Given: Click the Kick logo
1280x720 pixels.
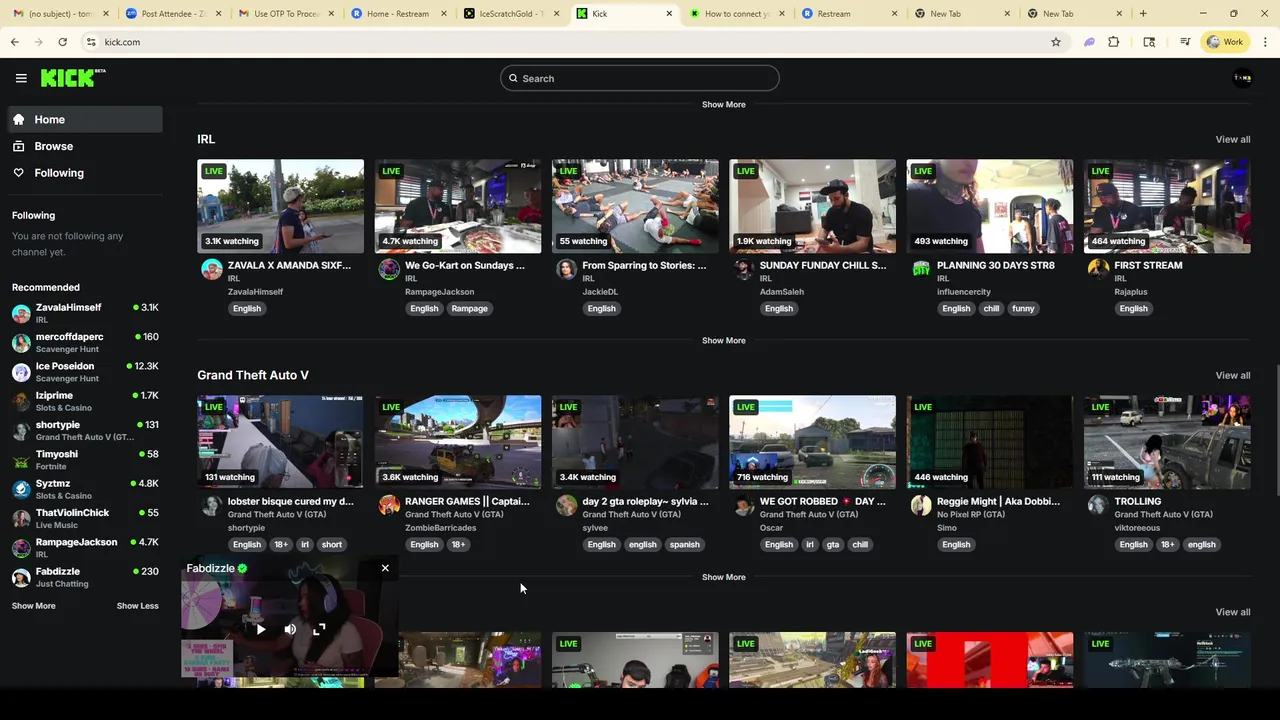Looking at the screenshot, I should click(73, 78).
